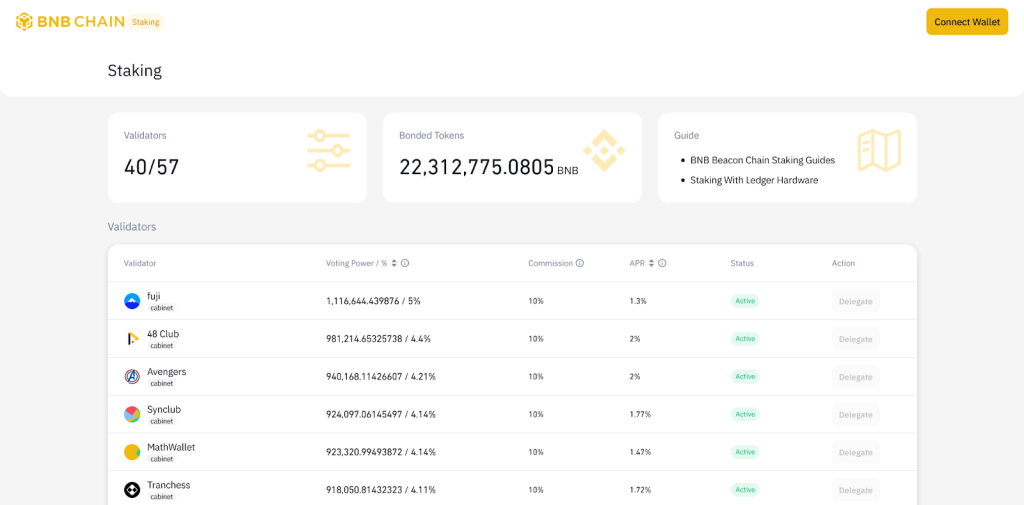Open Staking With Ledger Hardware link

754,180
